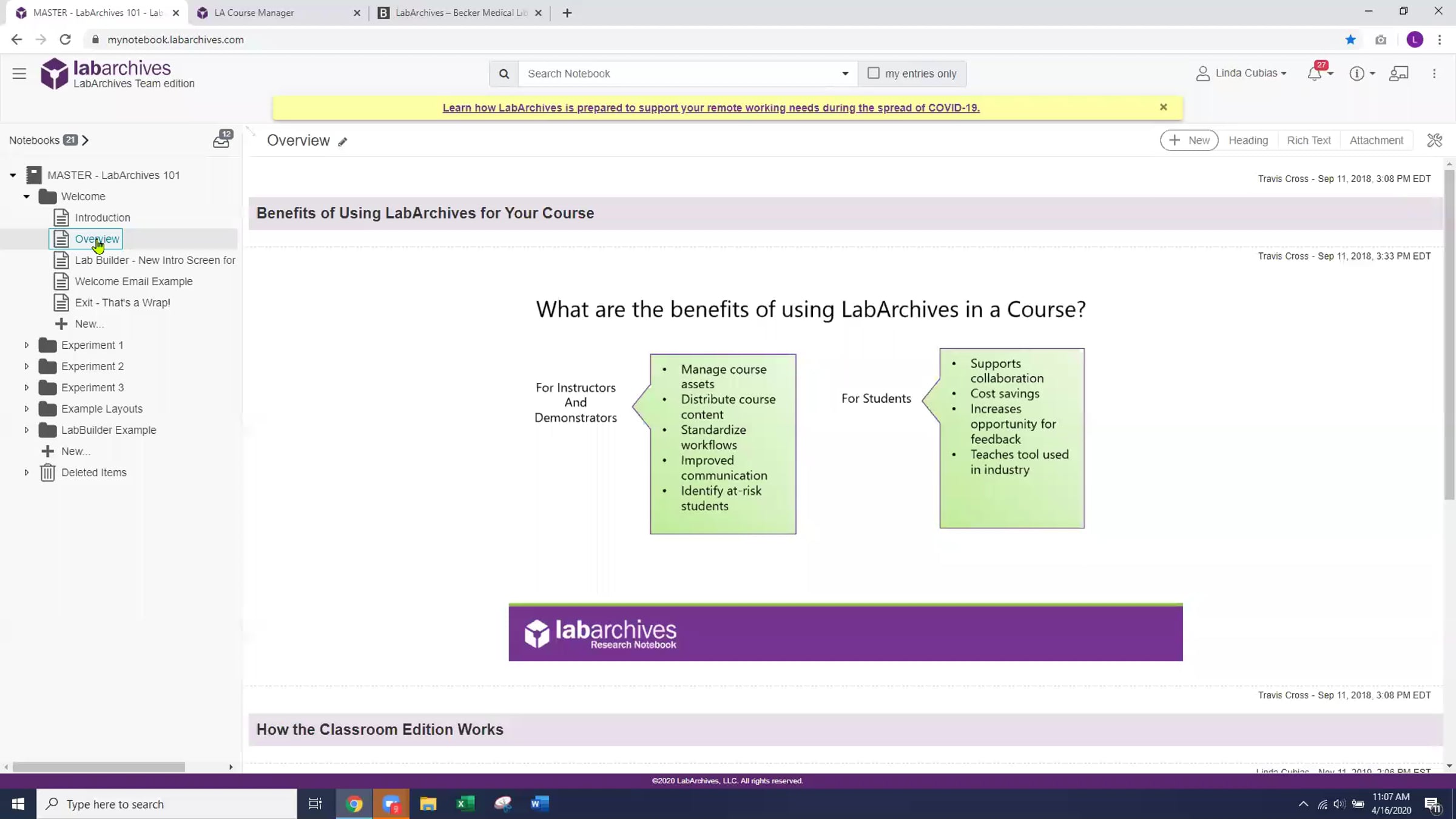Image resolution: width=1456 pixels, height=819 pixels.
Task: Expand the Notebooks list chevron
Action: 86,140
